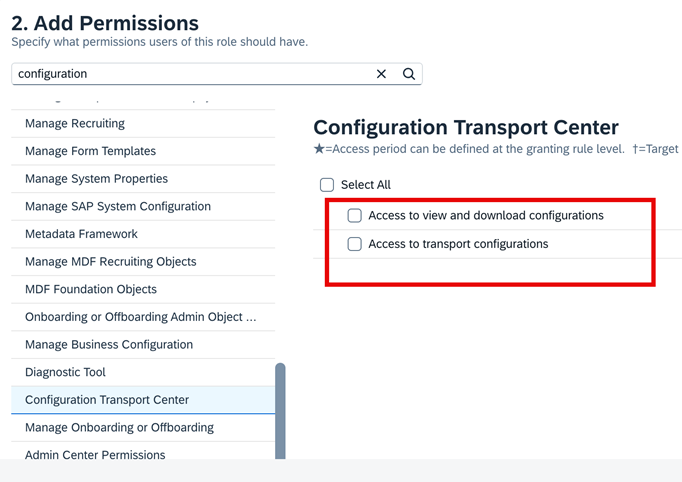Viewport: 682px width, 482px height.
Task: Select Manage Recruiting in the list
Action: pyautogui.click(x=143, y=124)
